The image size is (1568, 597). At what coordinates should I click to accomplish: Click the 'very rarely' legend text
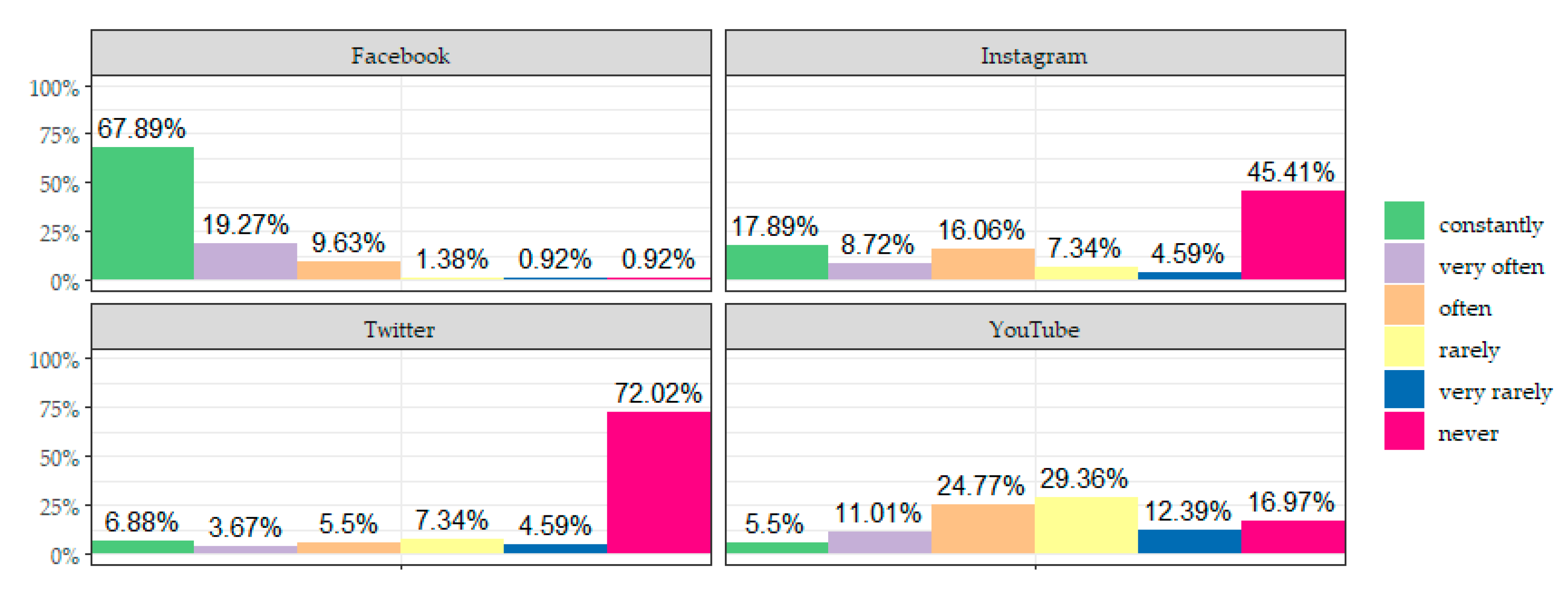coord(1495,391)
